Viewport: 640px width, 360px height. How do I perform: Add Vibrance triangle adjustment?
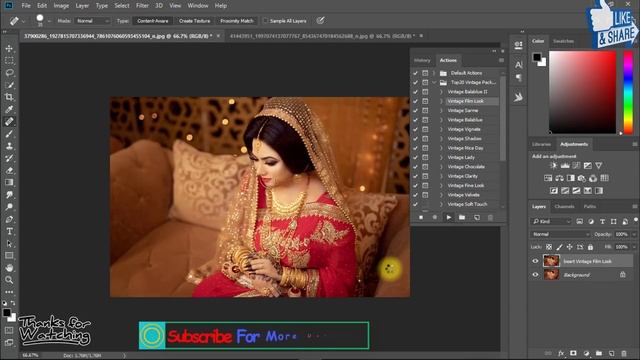click(598, 166)
